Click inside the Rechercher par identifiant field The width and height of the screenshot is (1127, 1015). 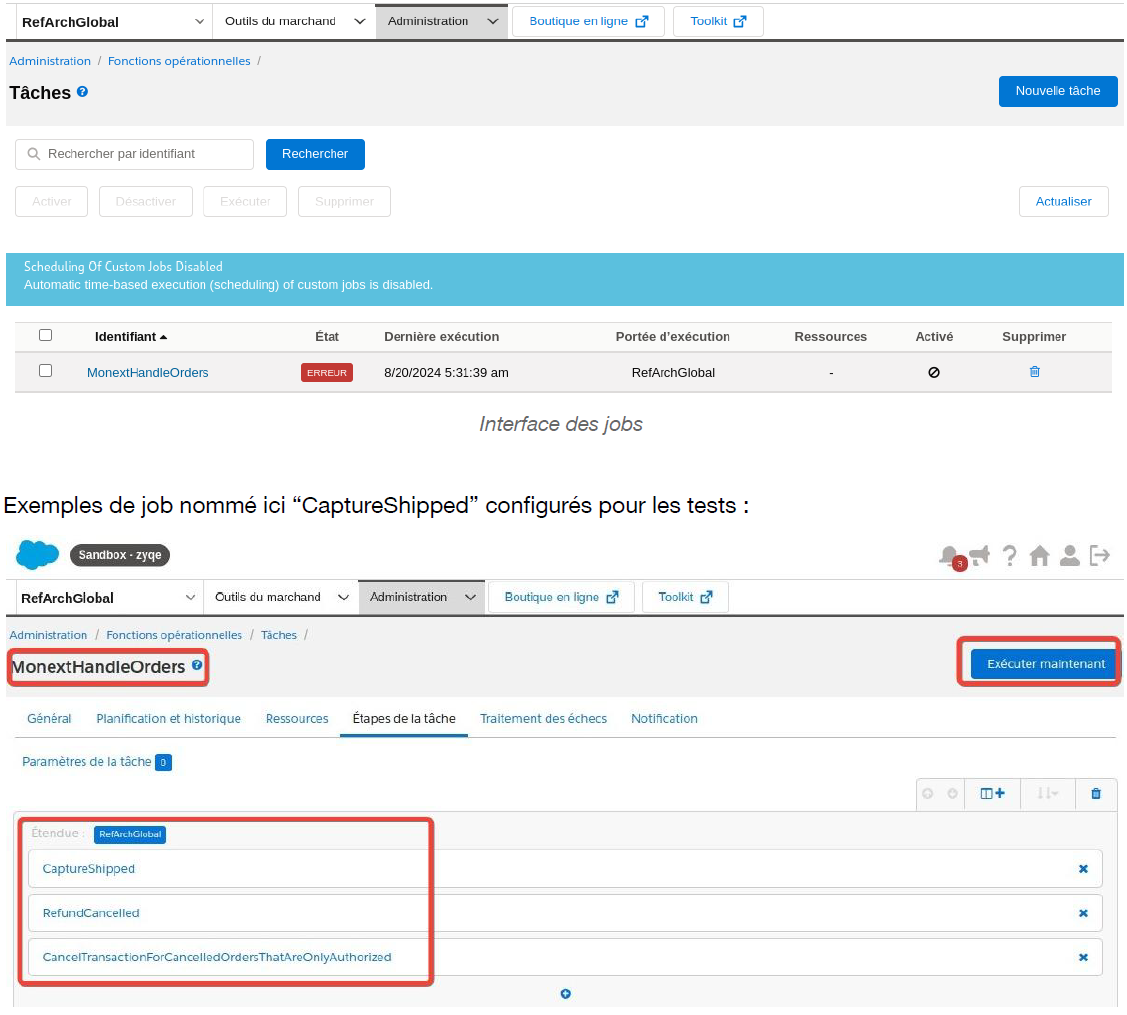click(x=134, y=154)
